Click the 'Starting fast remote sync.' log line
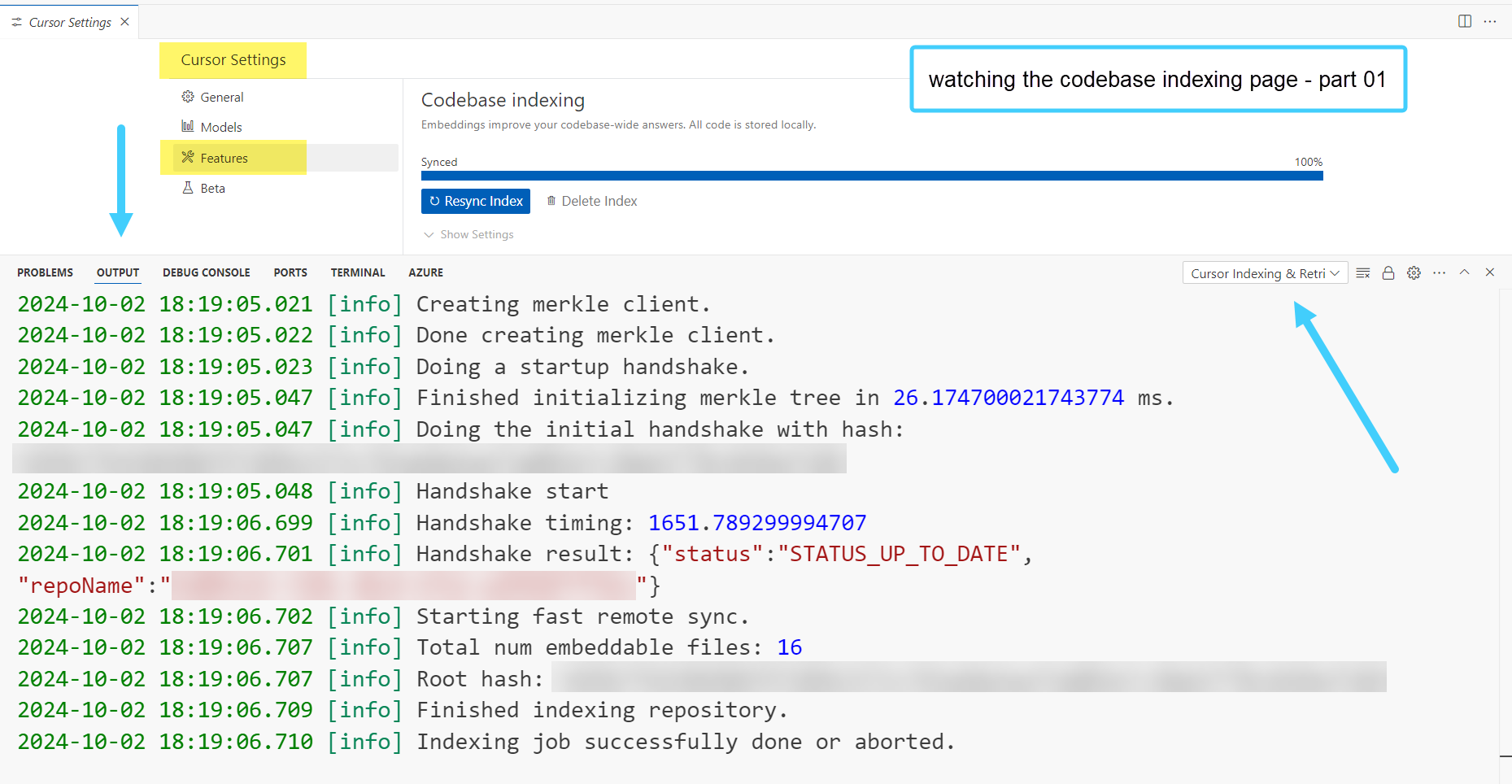Screen dimensions: 1512x784 tap(582, 616)
